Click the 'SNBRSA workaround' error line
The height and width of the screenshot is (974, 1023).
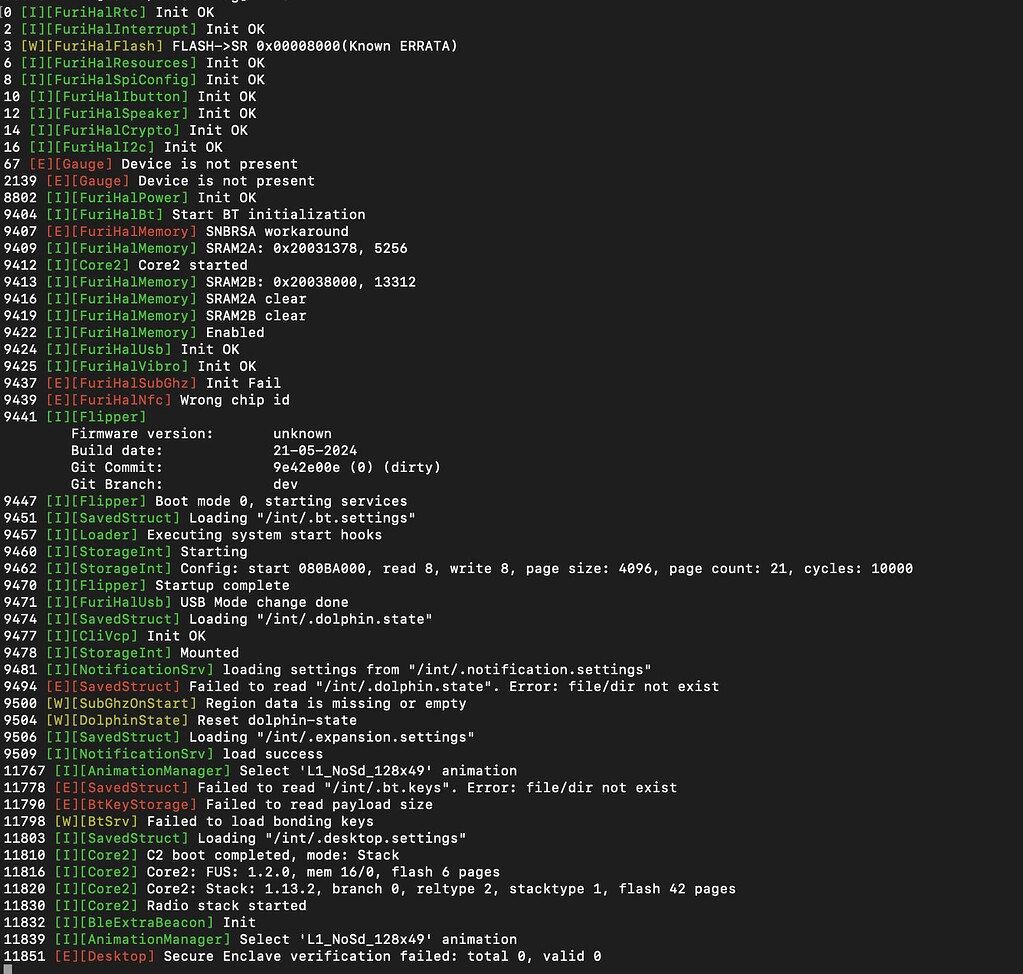277,232
